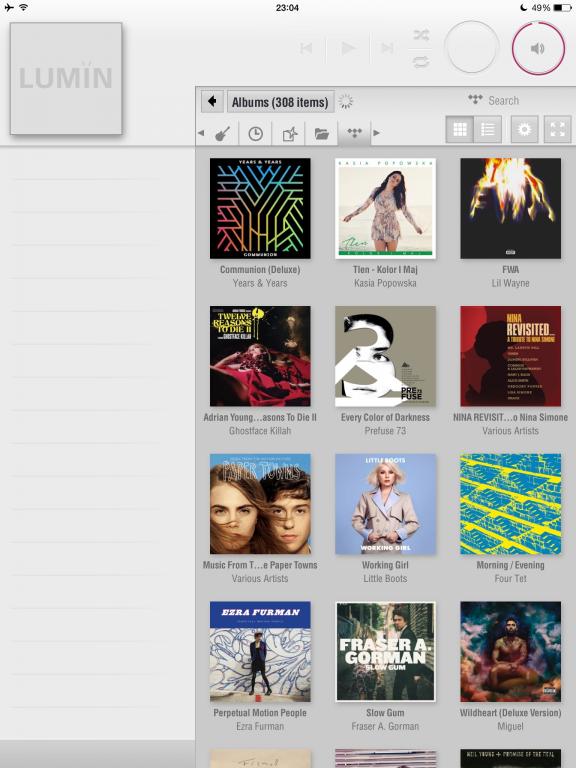Tap the 23:04 clock in status bar
576x768 pixels.
288,7
